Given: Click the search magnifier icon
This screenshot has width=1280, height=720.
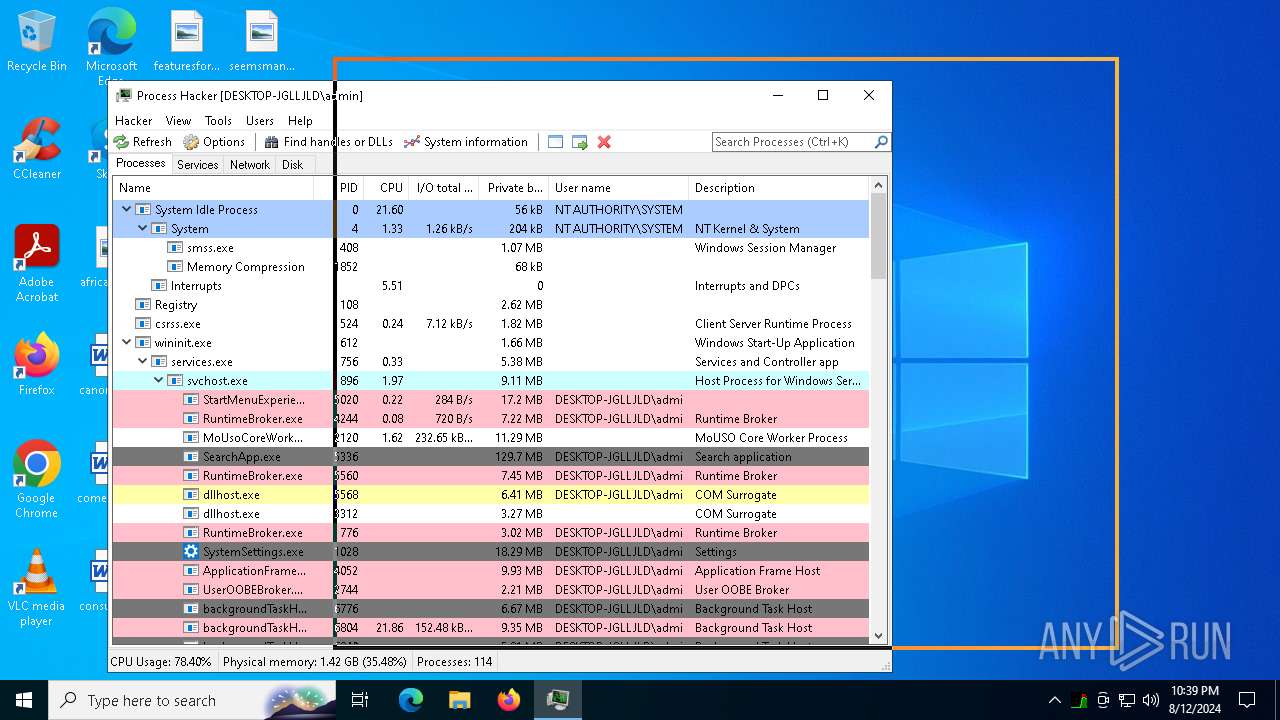Looking at the screenshot, I should 881,142.
